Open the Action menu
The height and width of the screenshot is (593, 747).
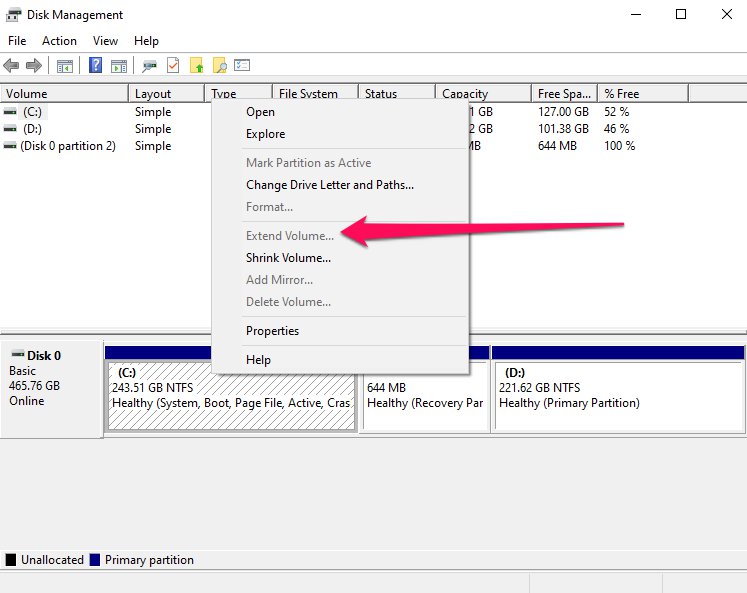coord(59,41)
